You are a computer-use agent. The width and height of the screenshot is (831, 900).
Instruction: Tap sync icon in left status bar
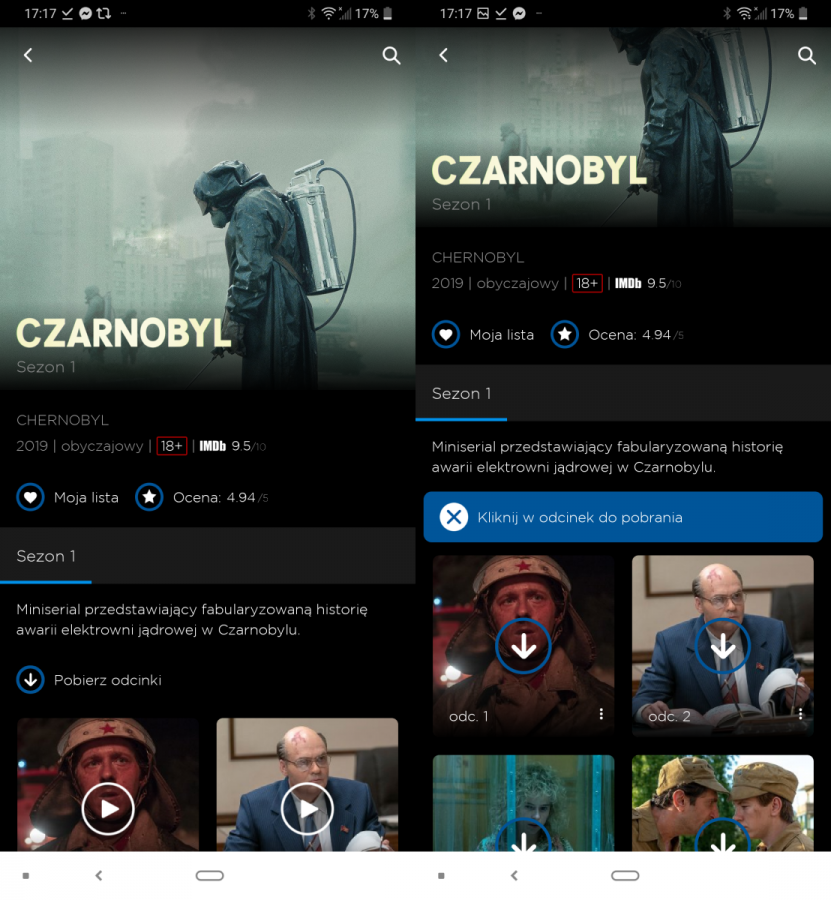[104, 13]
